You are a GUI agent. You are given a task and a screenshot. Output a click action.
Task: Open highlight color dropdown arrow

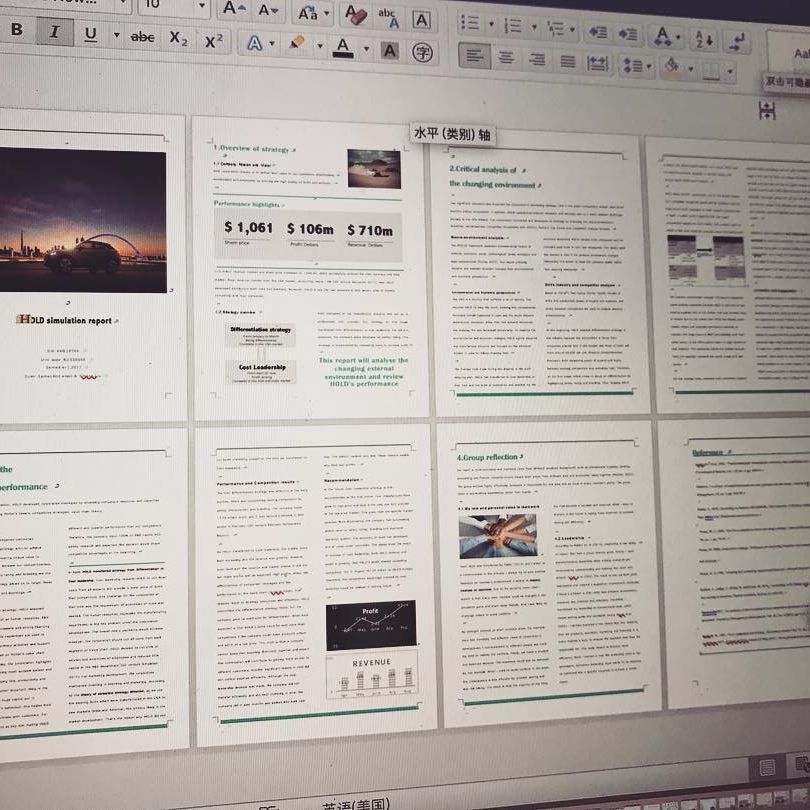click(x=320, y=46)
